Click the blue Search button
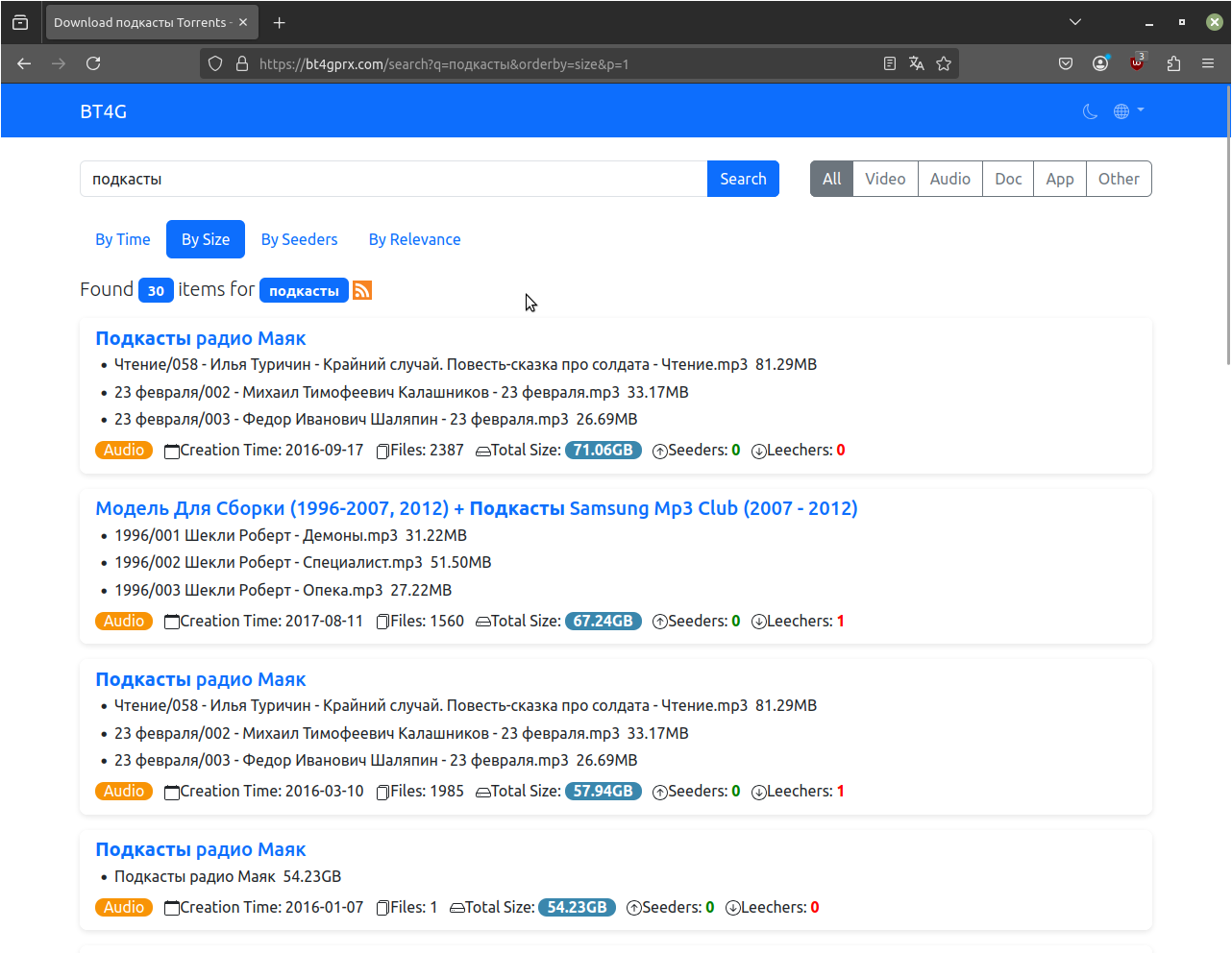1232x954 pixels. point(743,179)
